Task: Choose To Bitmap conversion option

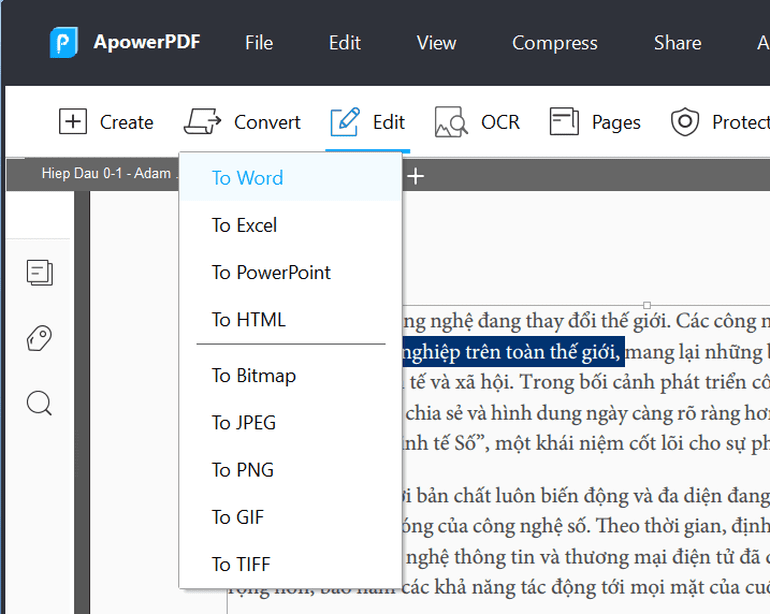Action: [291, 375]
